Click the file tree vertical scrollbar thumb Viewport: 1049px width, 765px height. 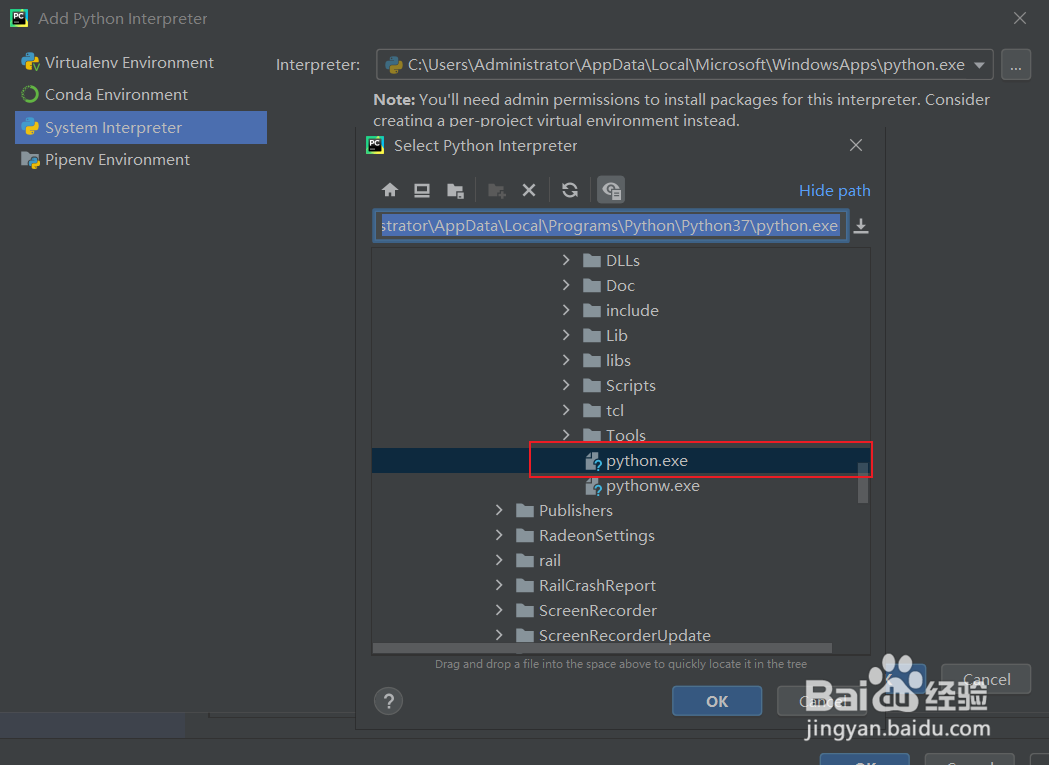[863, 483]
